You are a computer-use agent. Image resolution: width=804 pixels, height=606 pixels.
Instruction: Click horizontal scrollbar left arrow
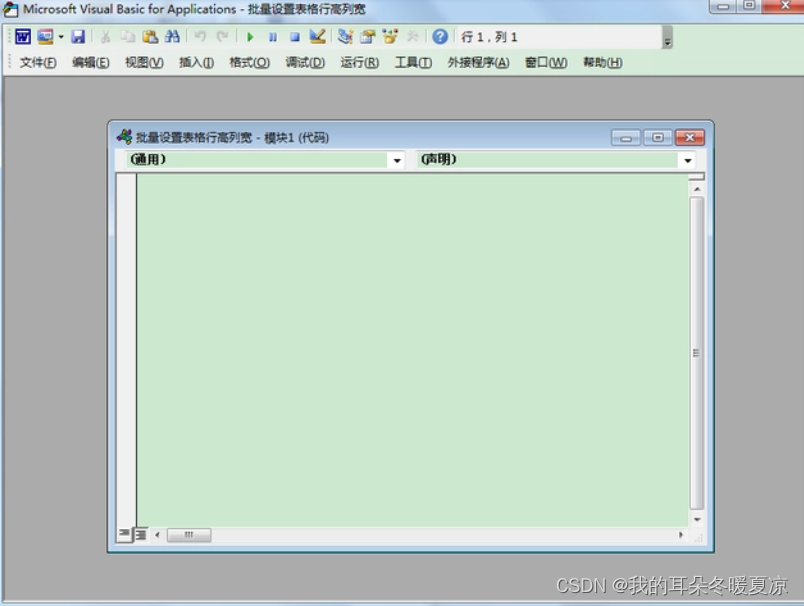click(157, 535)
